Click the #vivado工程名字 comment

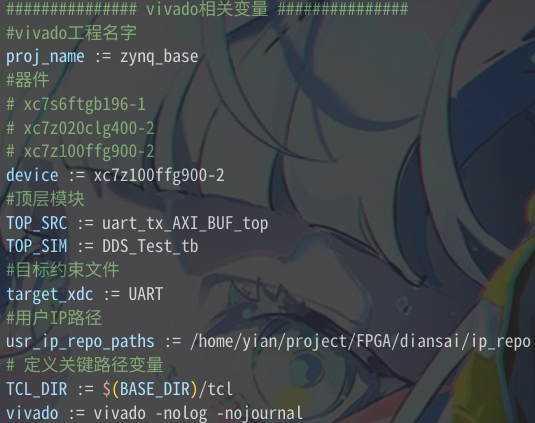click(x=71, y=33)
